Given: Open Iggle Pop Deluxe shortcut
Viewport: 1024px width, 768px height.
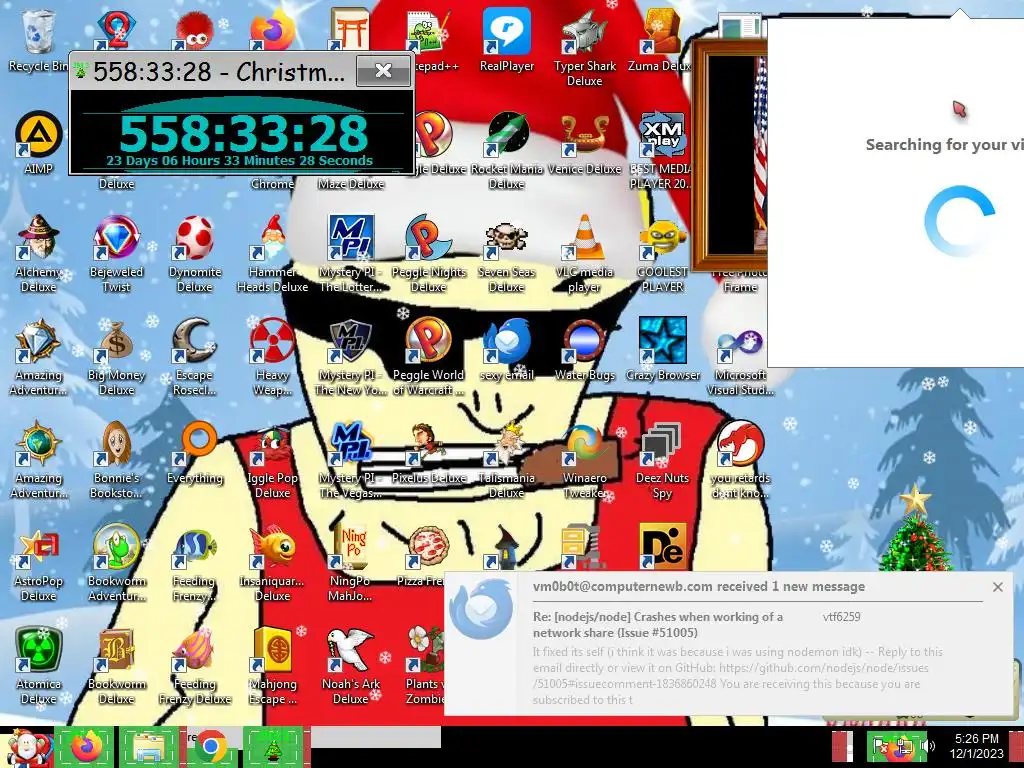Looking at the screenshot, I should pyautogui.click(x=272, y=461).
